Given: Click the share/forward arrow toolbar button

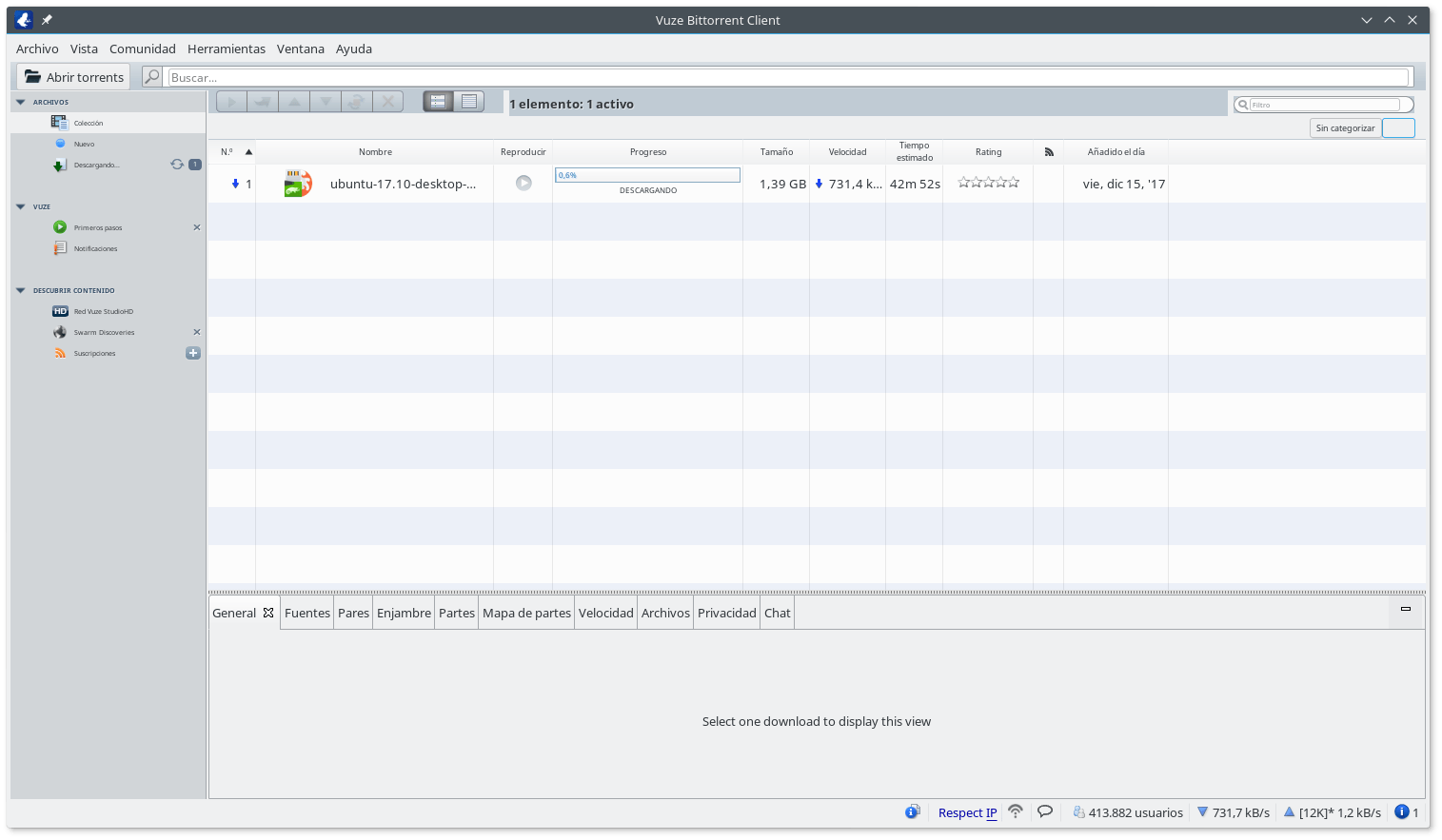Looking at the screenshot, I should [x=263, y=102].
